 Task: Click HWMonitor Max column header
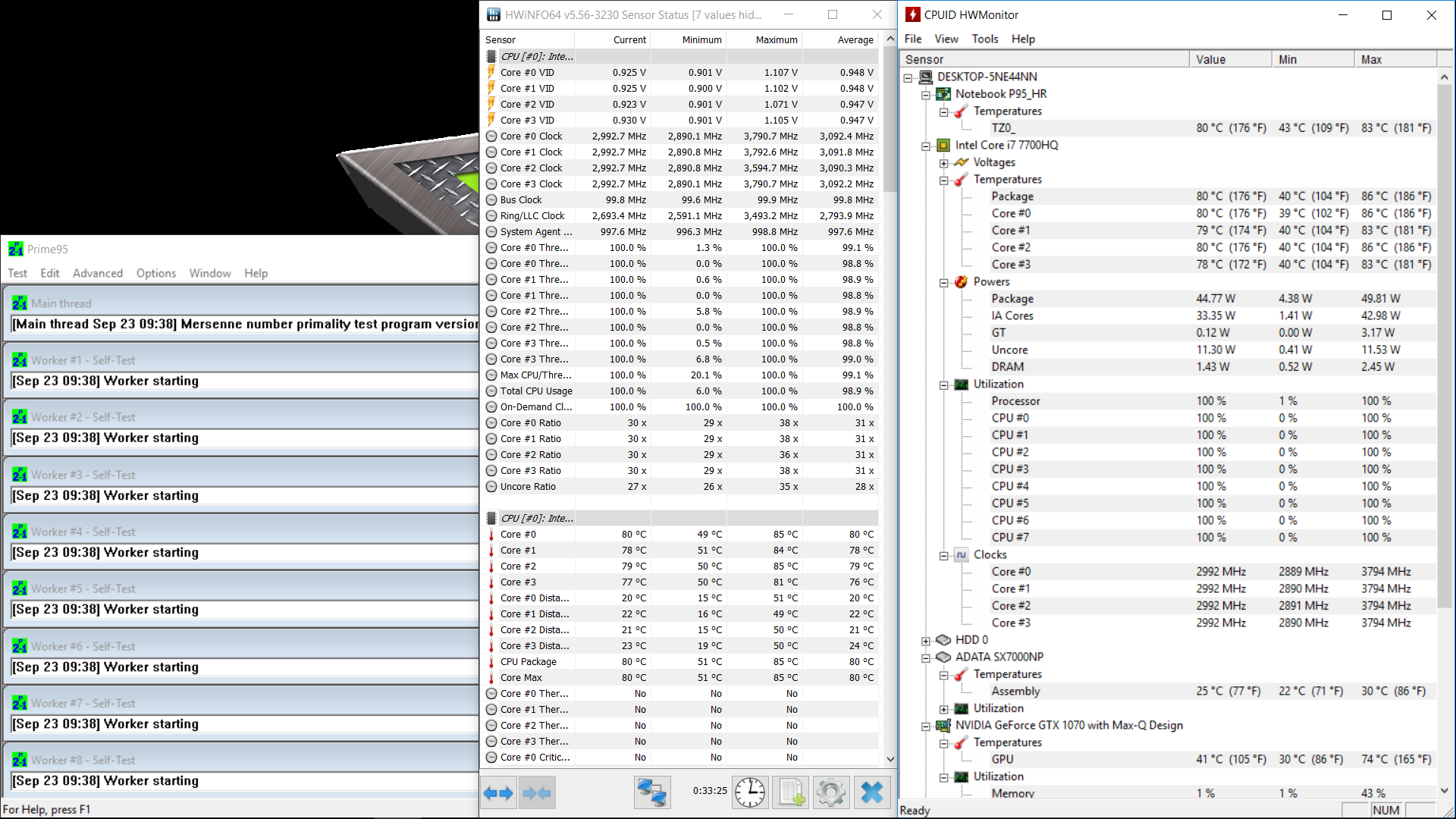pyautogui.click(x=1395, y=59)
